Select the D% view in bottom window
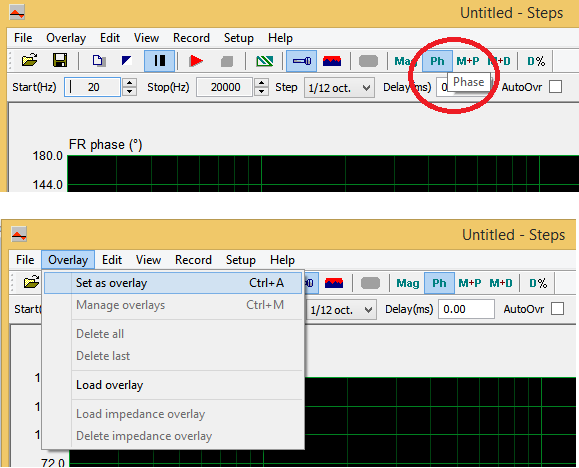Image resolution: width=579 pixels, height=468 pixels. [x=538, y=283]
